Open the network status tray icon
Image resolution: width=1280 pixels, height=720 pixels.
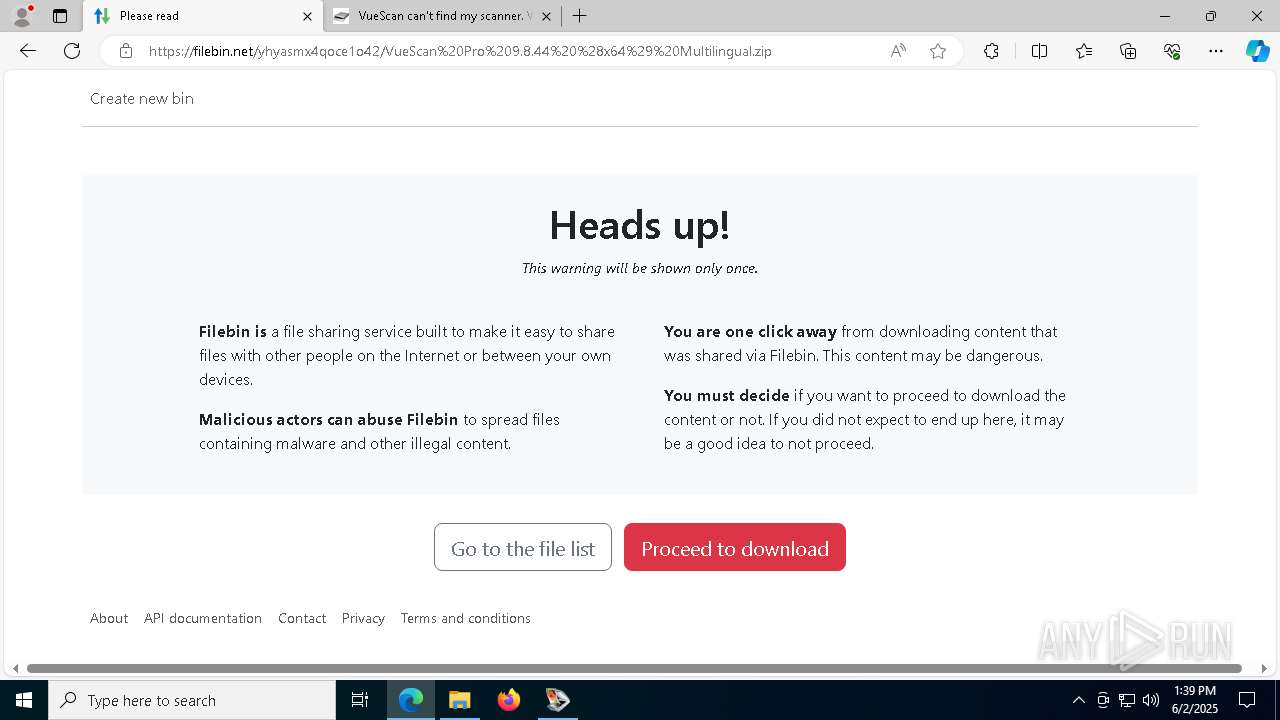click(x=1127, y=700)
